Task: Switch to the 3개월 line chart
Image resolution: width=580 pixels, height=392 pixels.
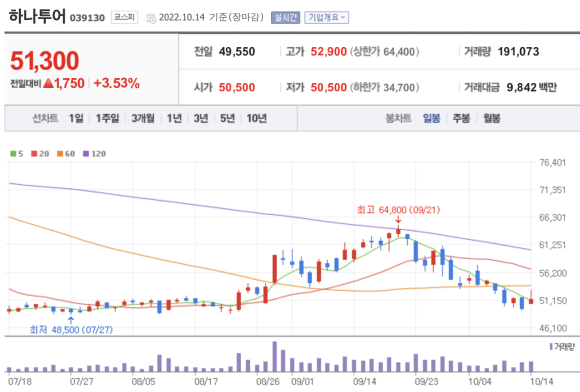Action: click(143, 118)
